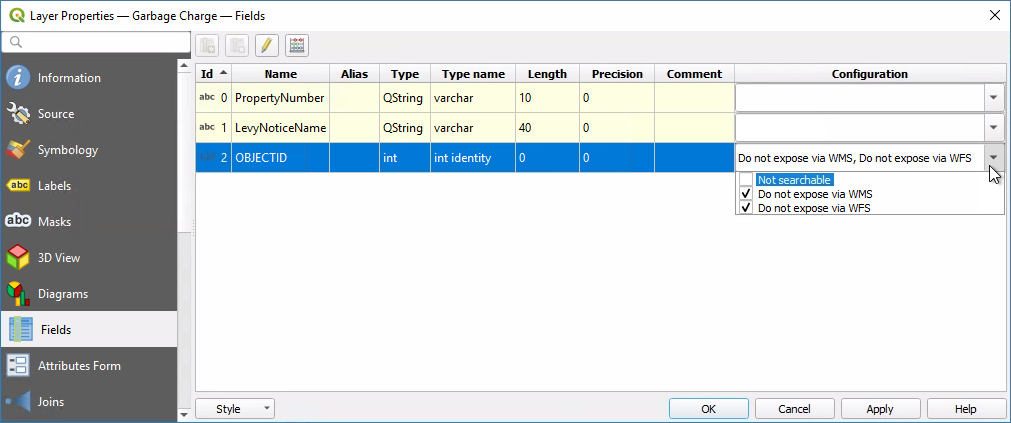Expand PropertyNumber configuration dropdown
This screenshot has height=423, width=1011.
(993, 98)
